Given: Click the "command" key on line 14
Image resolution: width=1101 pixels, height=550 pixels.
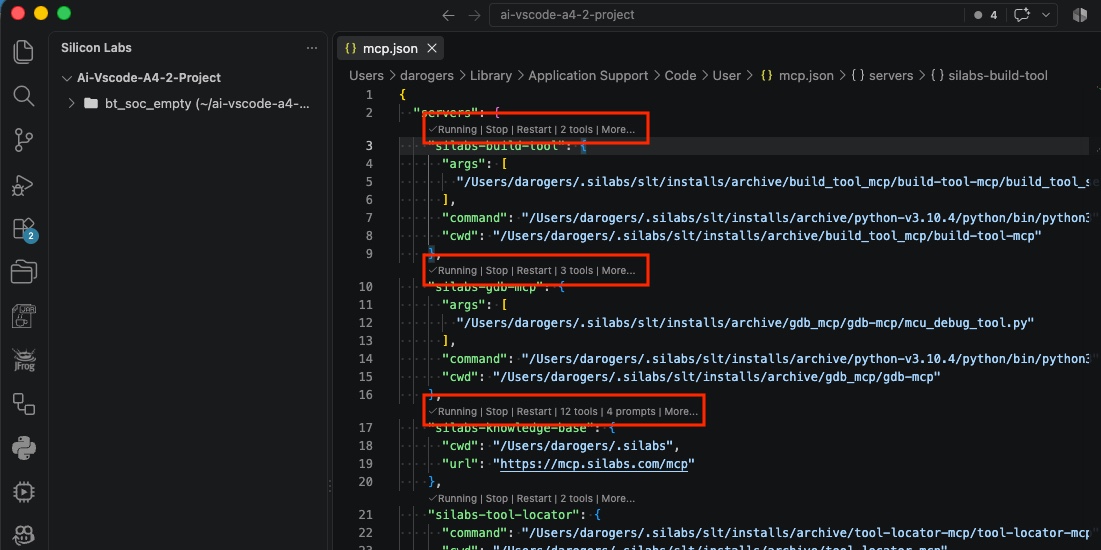Looking at the screenshot, I should click(474, 359).
